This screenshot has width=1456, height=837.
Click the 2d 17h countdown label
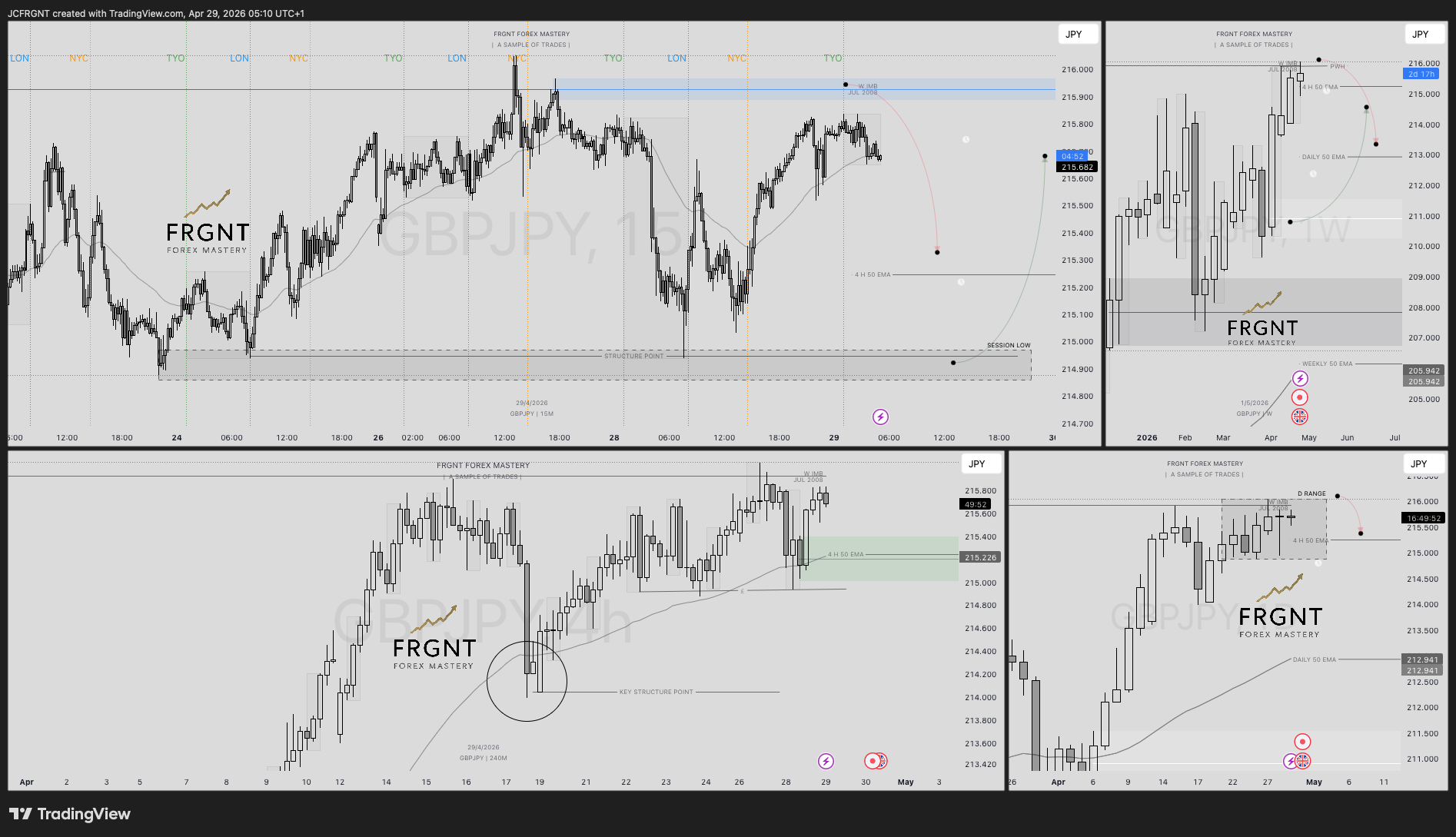pyautogui.click(x=1421, y=74)
